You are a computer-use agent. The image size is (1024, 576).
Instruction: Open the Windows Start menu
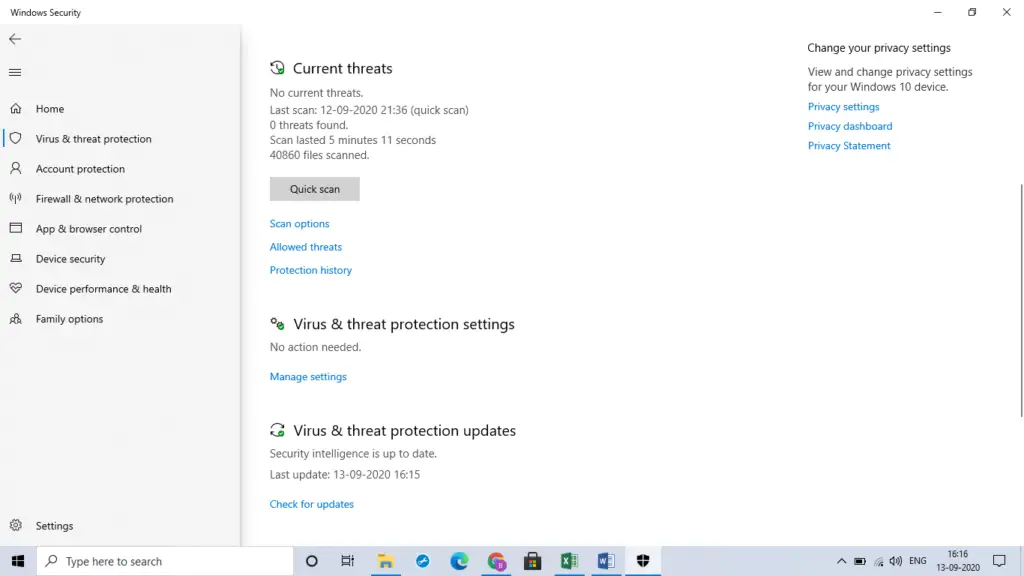[18, 561]
